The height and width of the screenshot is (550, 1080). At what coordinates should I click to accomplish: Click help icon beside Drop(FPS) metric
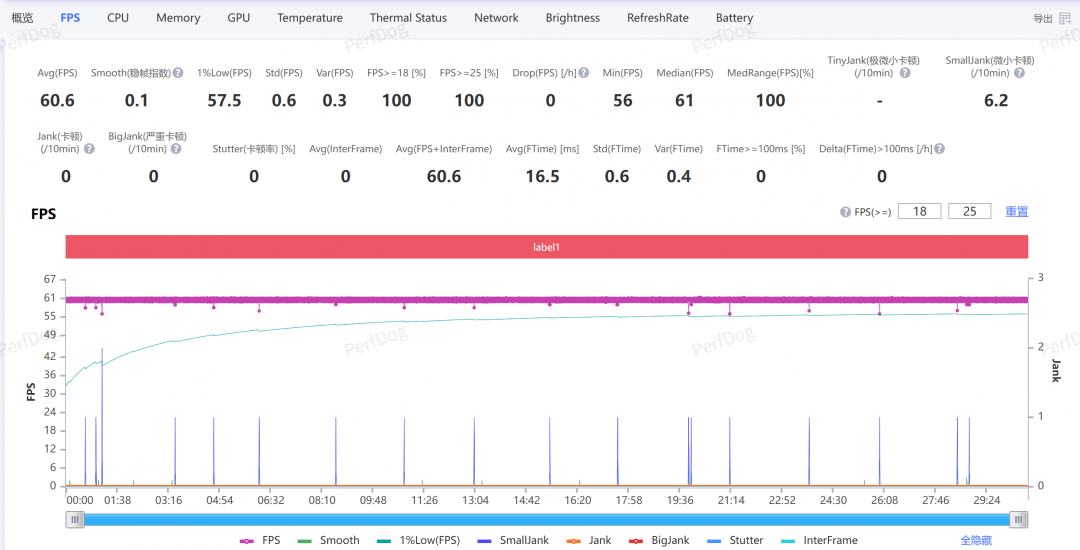[583, 72]
